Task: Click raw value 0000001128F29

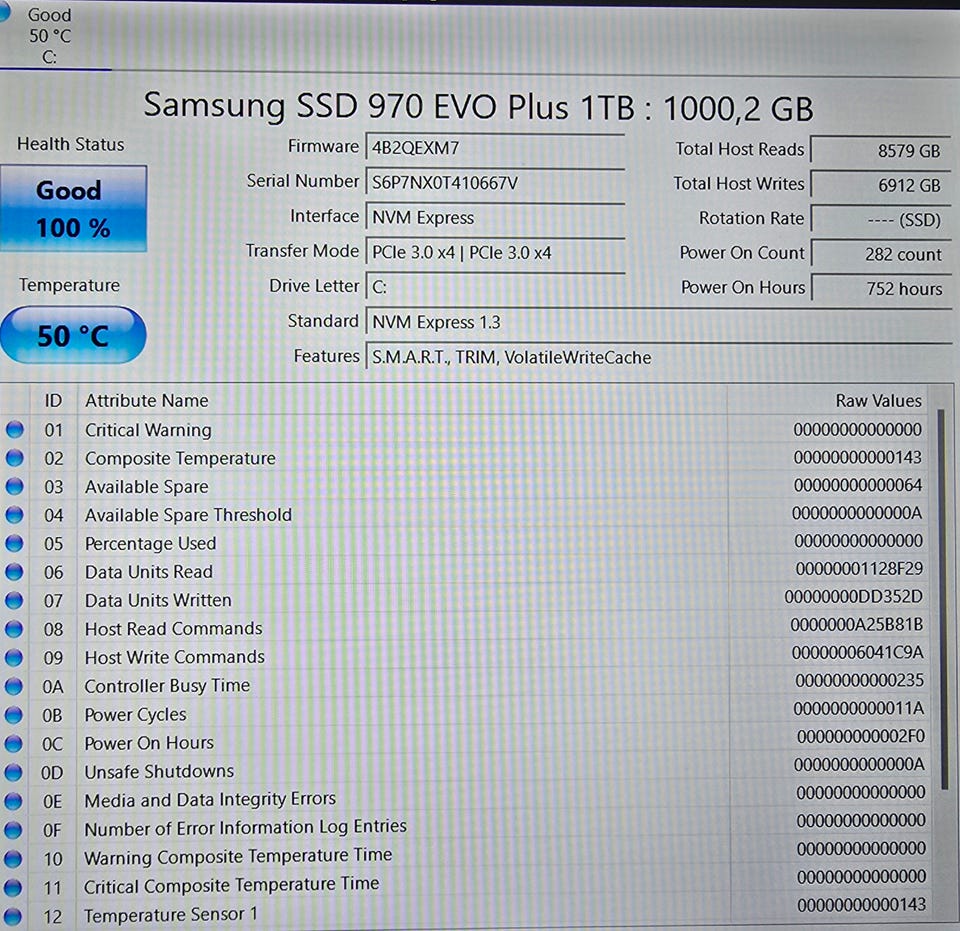Action: [x=859, y=569]
